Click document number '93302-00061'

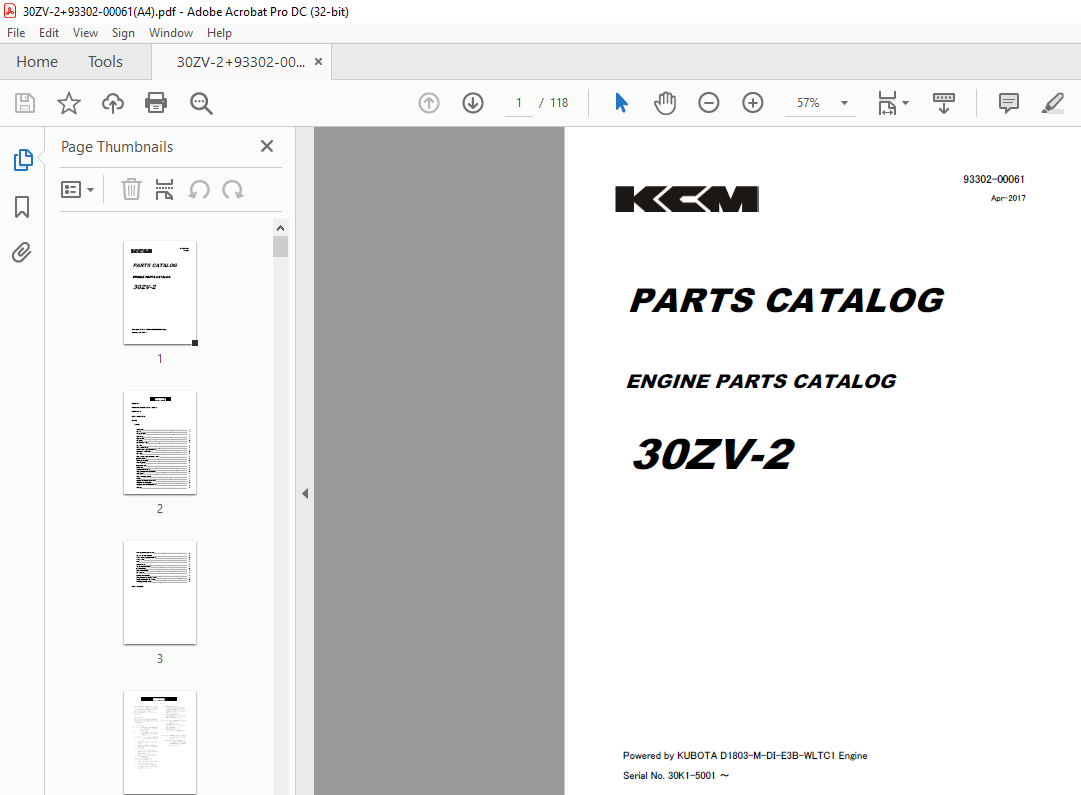coord(993,179)
